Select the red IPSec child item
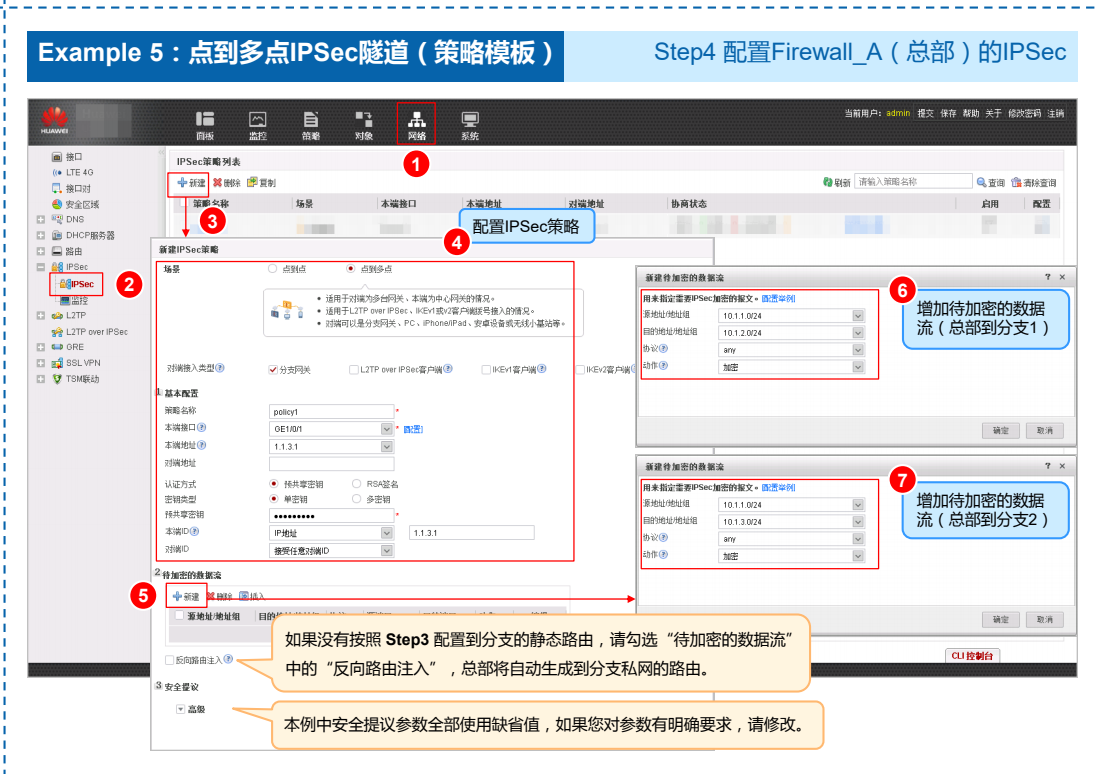 [x=77, y=284]
